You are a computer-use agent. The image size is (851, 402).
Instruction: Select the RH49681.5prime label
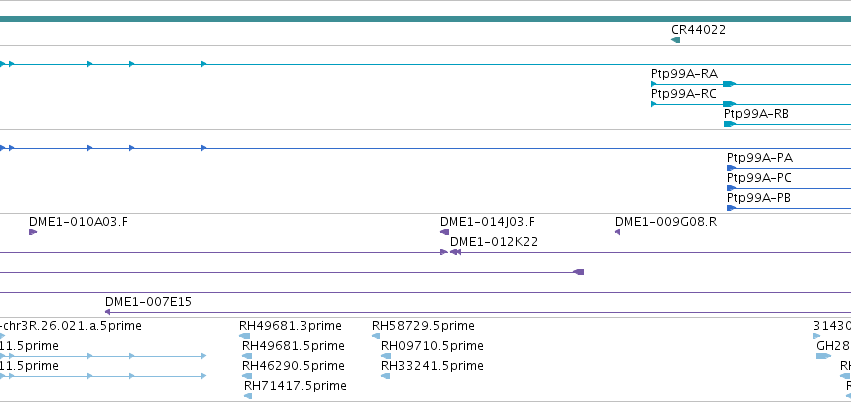tap(293, 346)
